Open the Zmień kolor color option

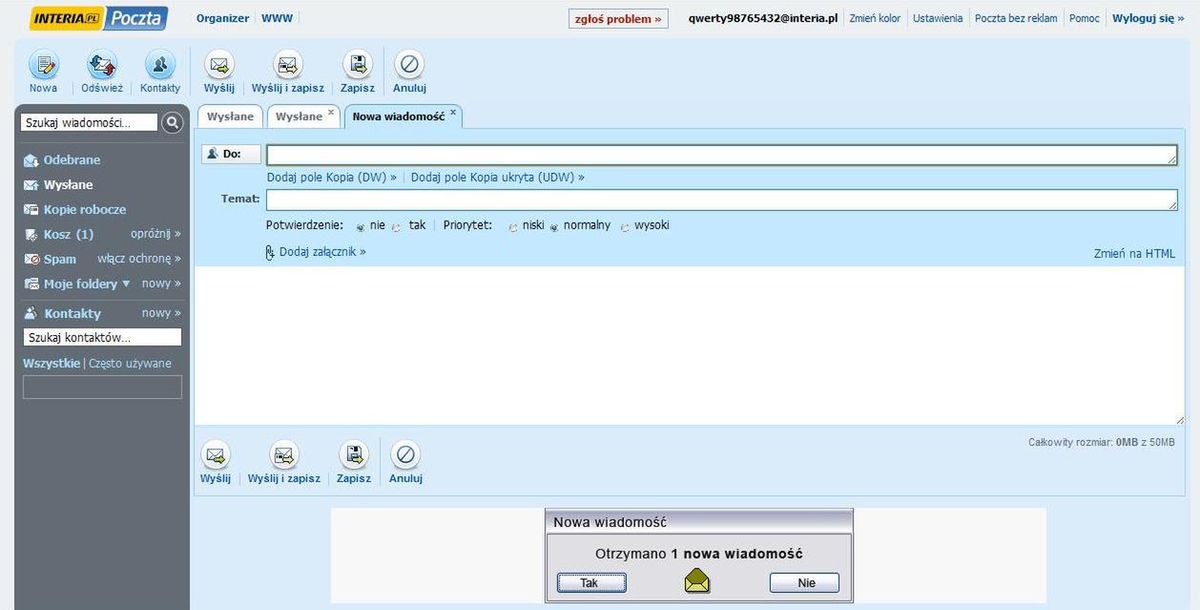click(874, 18)
